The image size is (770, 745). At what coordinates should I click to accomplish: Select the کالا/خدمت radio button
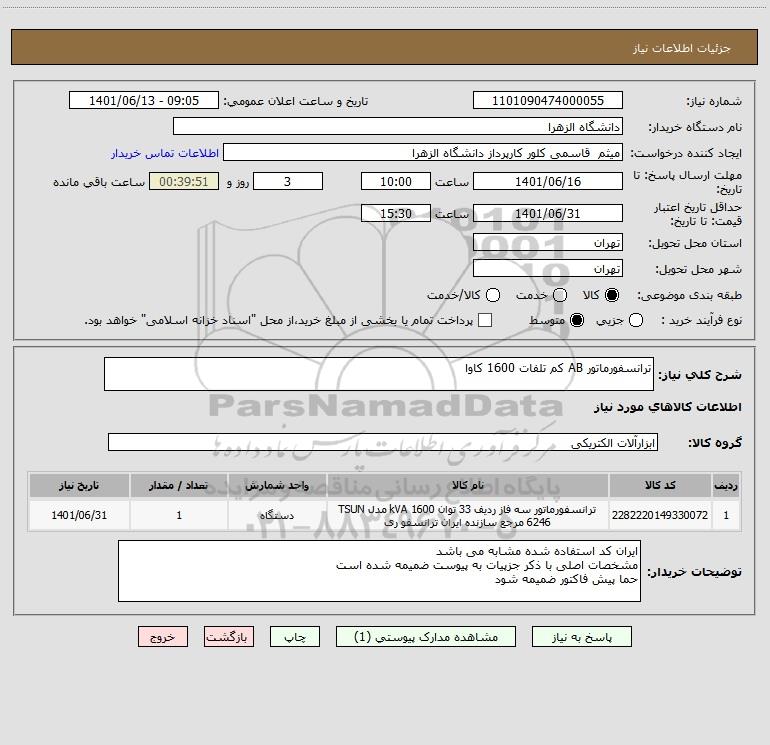[x=493, y=295]
